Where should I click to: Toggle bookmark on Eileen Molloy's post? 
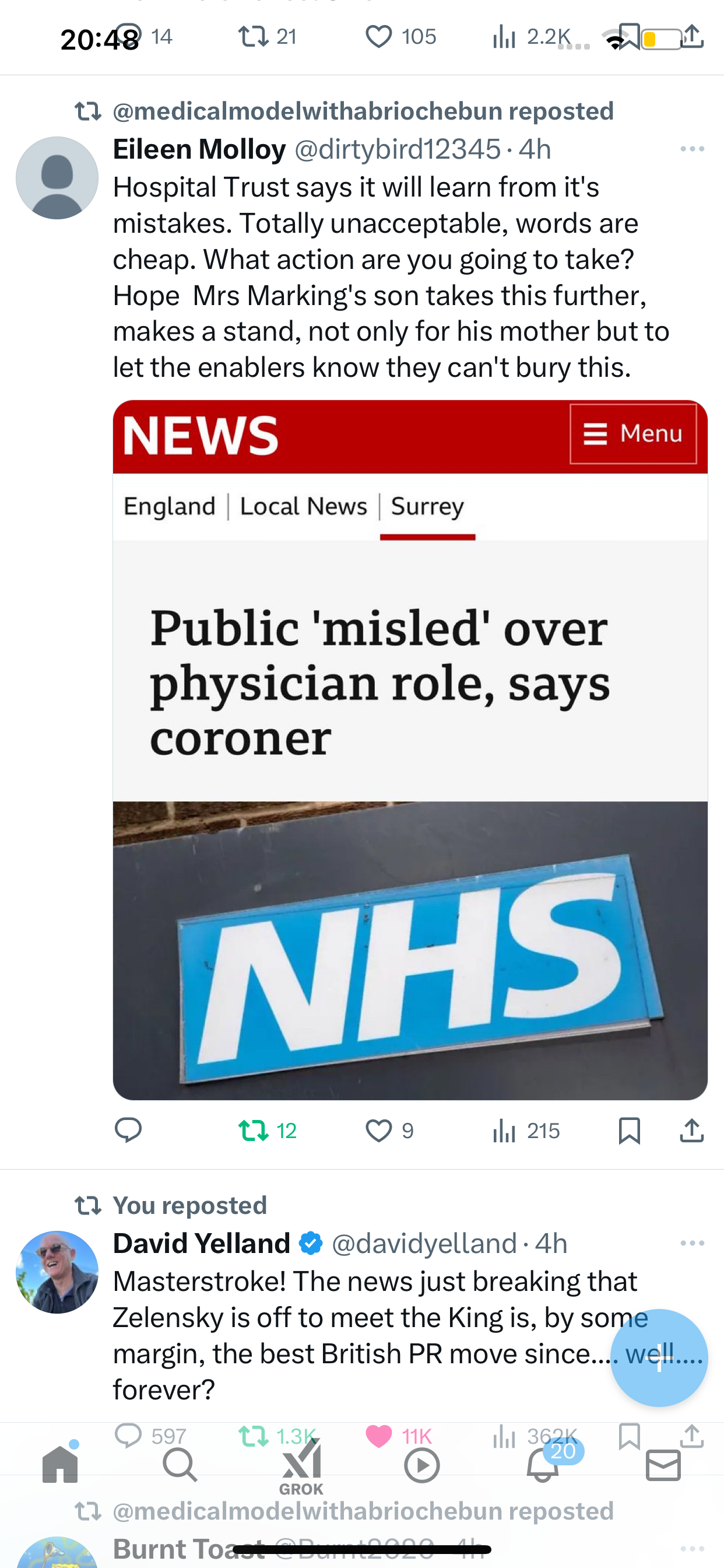629,1131
